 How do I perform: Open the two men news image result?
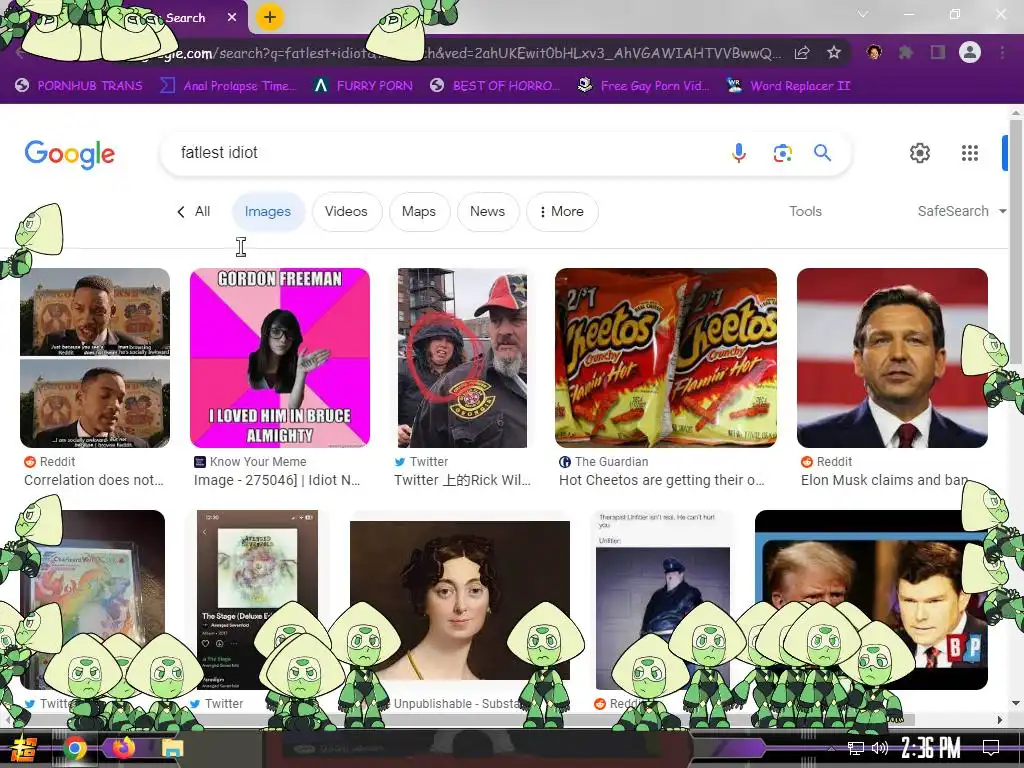click(x=871, y=600)
